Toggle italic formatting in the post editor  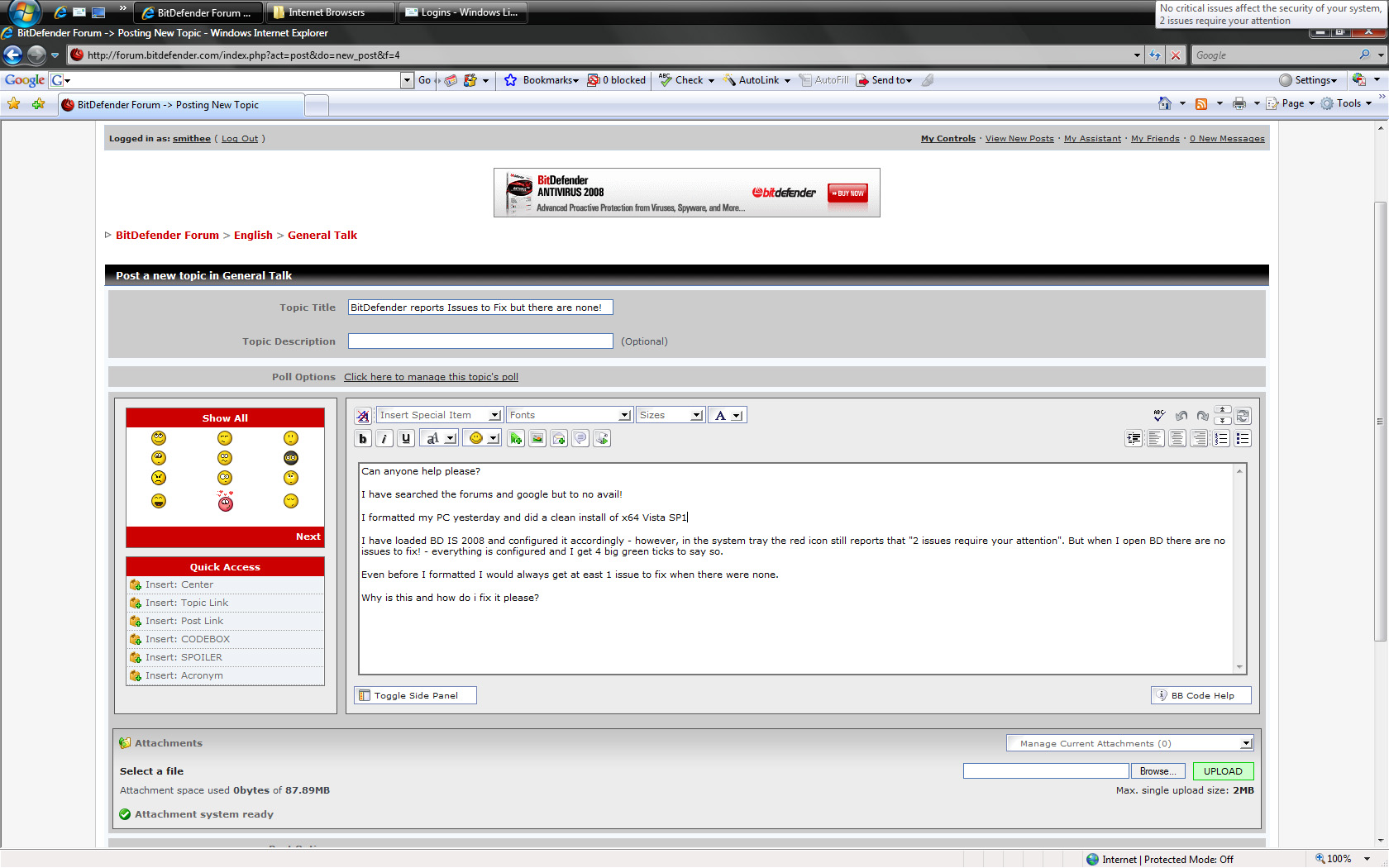pos(384,439)
